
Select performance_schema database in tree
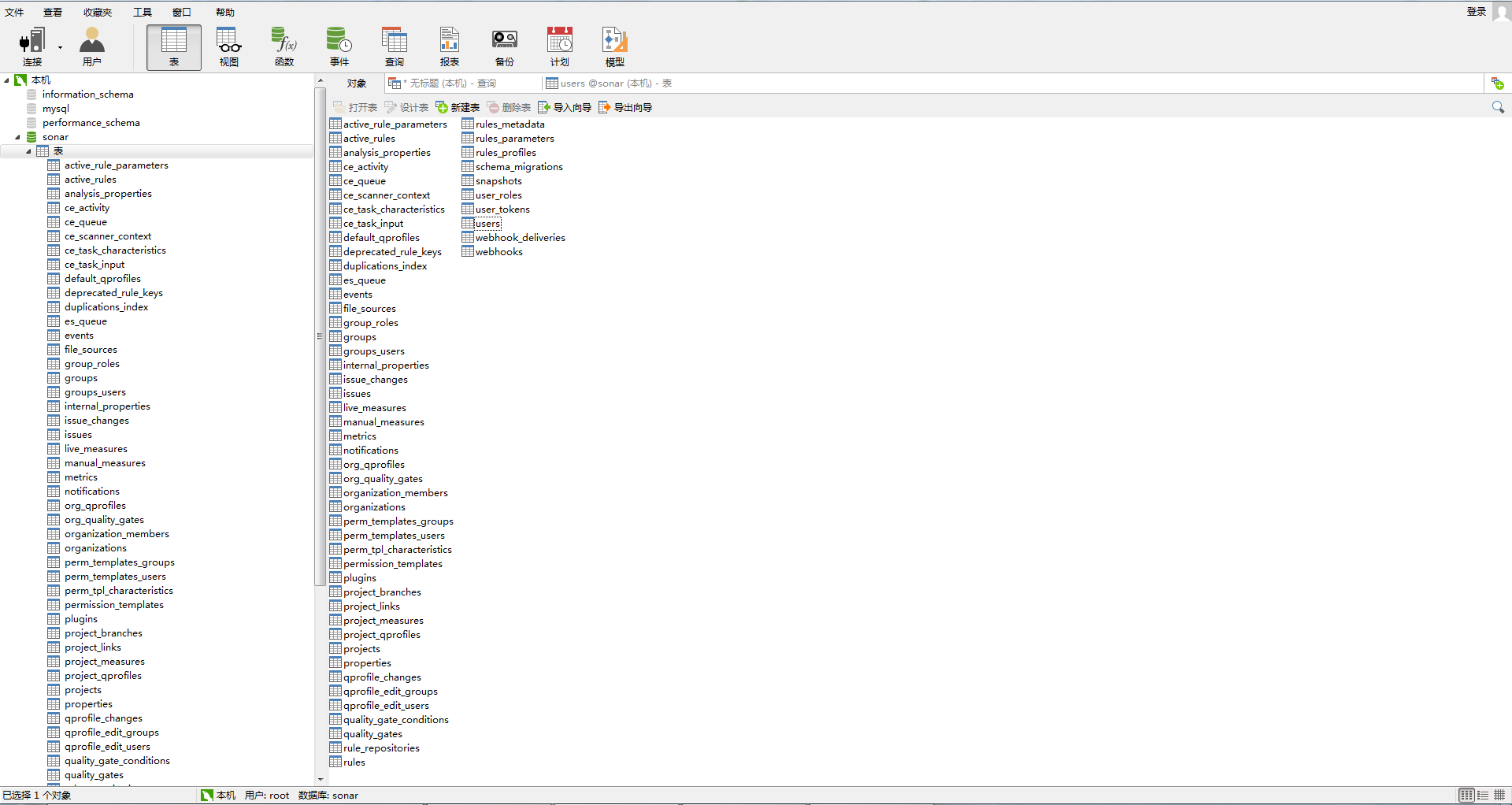[91, 123]
